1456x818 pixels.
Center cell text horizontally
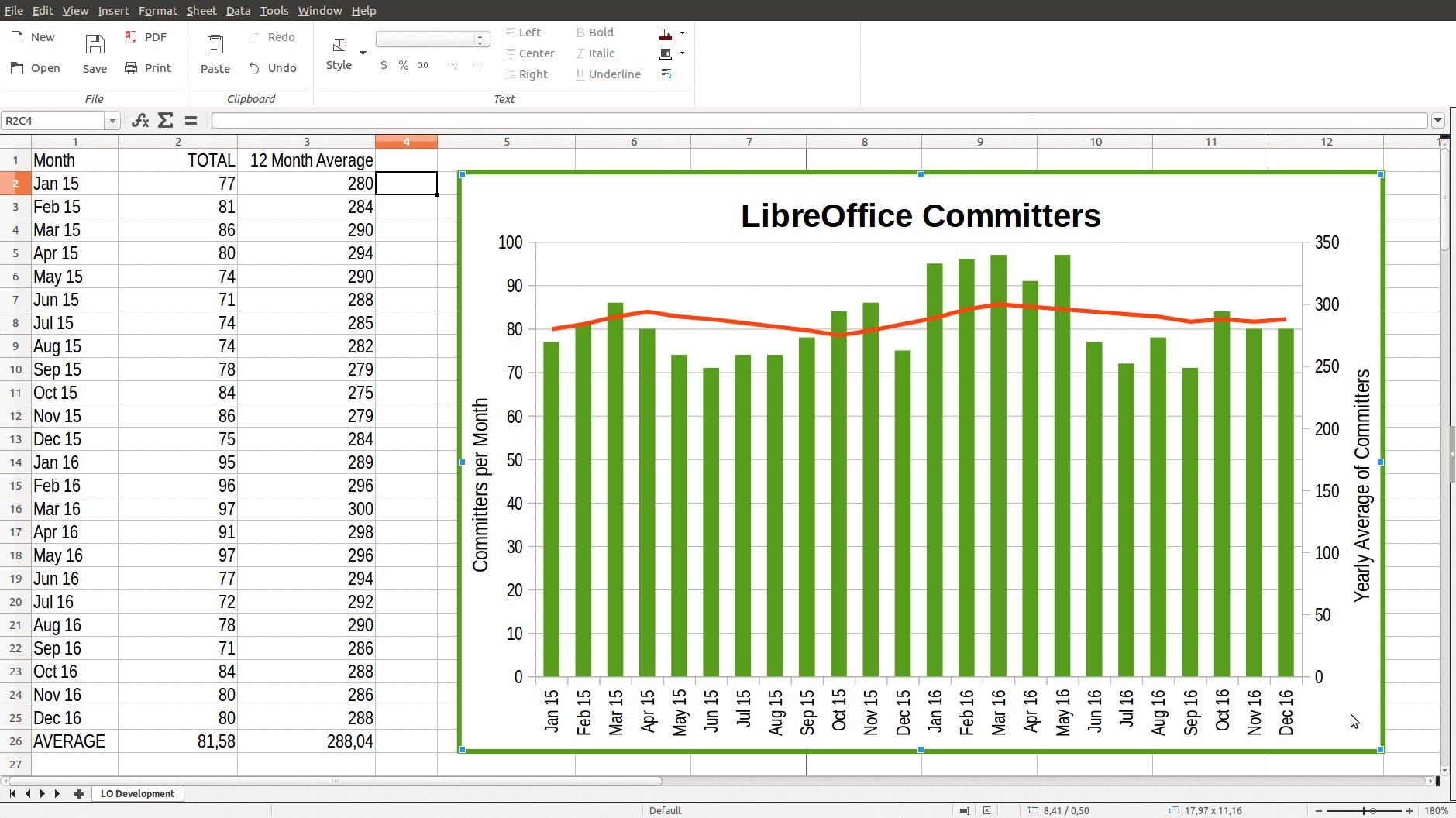tap(530, 53)
